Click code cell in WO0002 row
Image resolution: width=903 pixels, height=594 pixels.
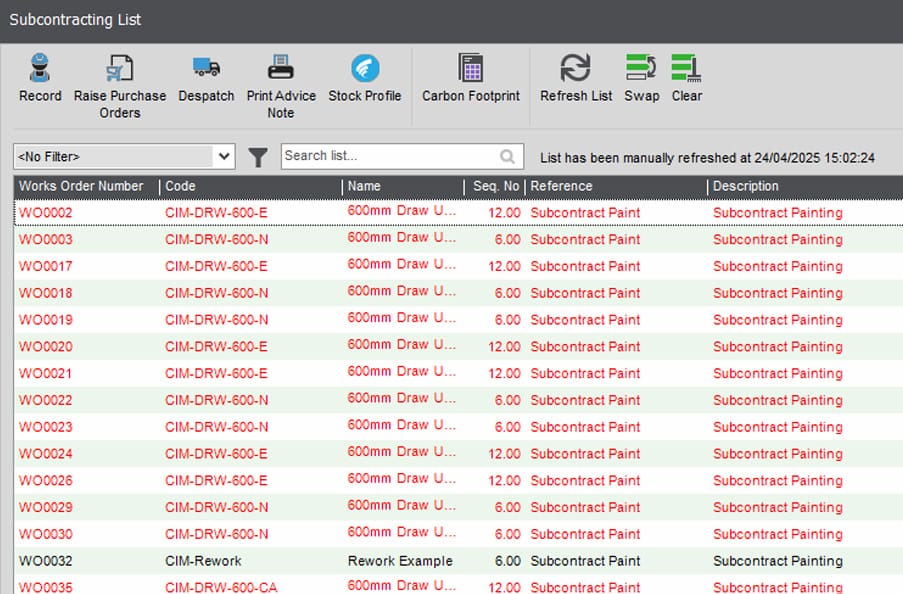coord(217,213)
